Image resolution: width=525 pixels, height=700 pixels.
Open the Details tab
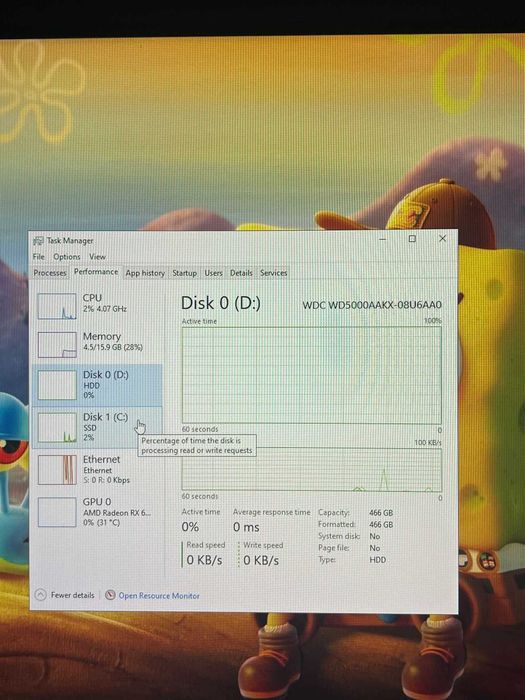[241, 273]
